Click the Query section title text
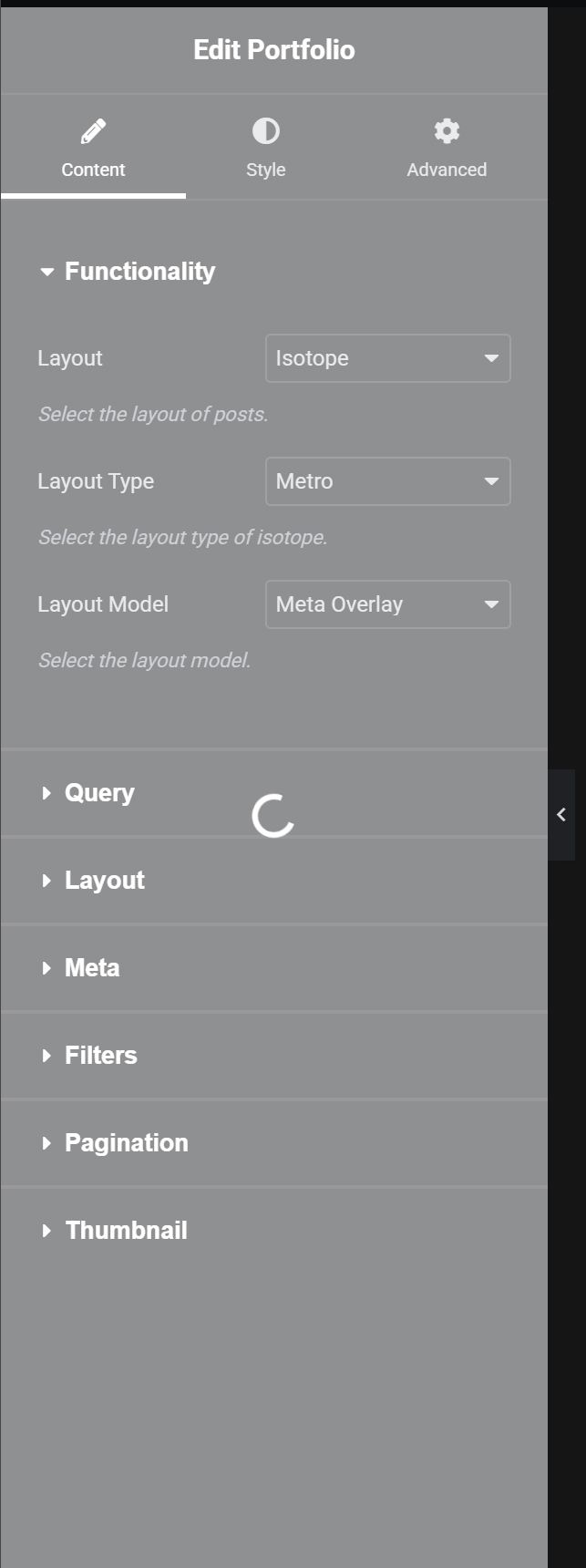This screenshot has width=586, height=1568. click(99, 793)
